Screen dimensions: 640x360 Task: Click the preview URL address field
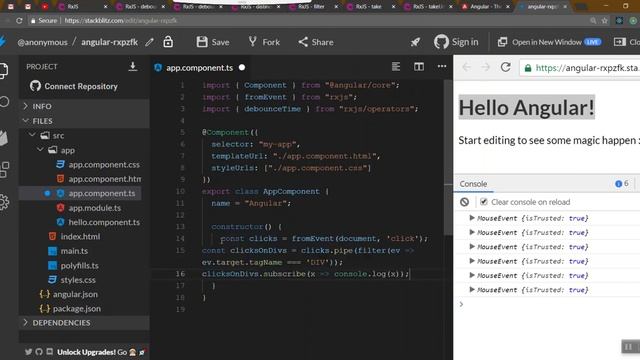pos(580,68)
